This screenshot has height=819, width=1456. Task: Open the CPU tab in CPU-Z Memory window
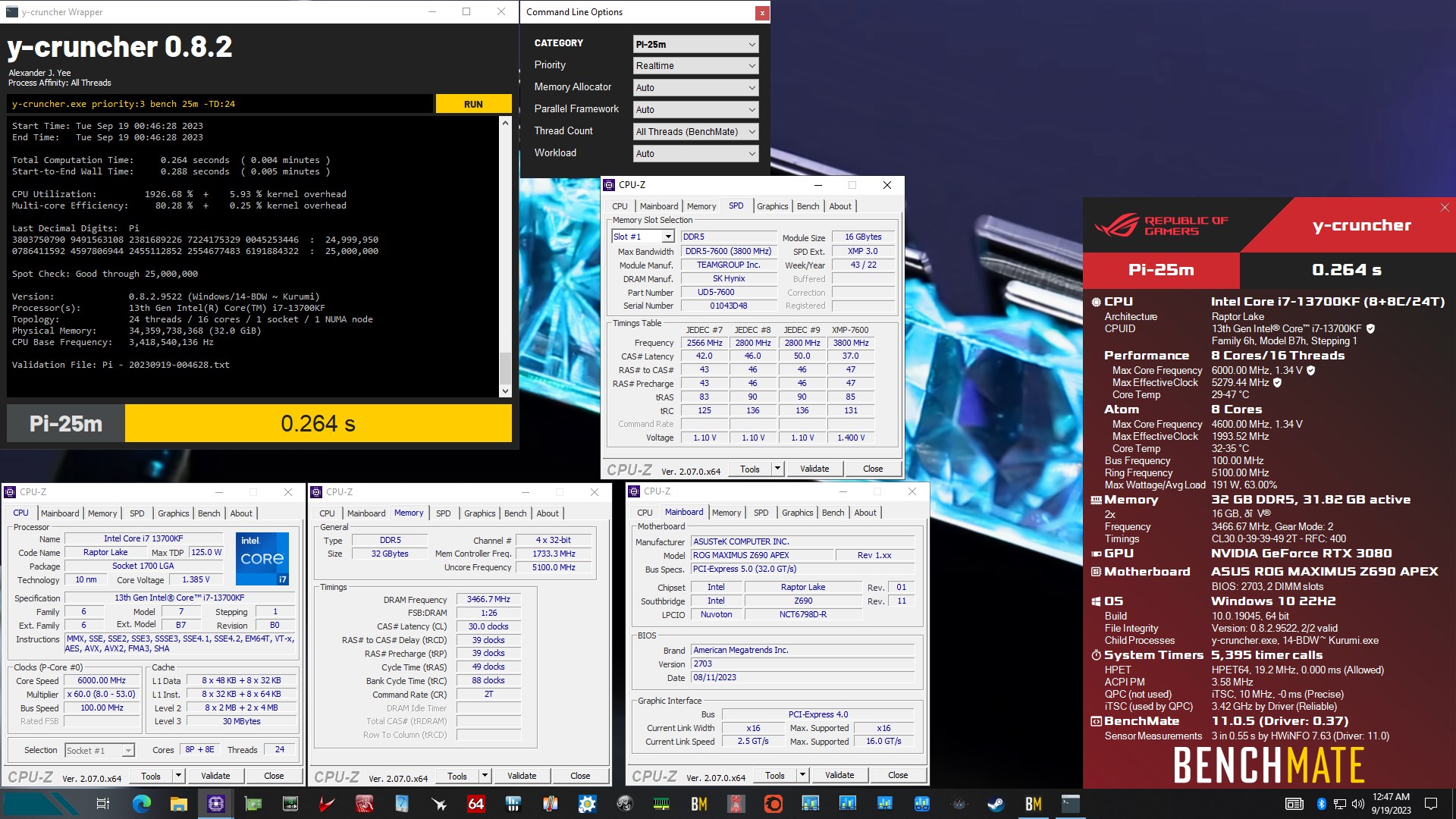coord(327,513)
